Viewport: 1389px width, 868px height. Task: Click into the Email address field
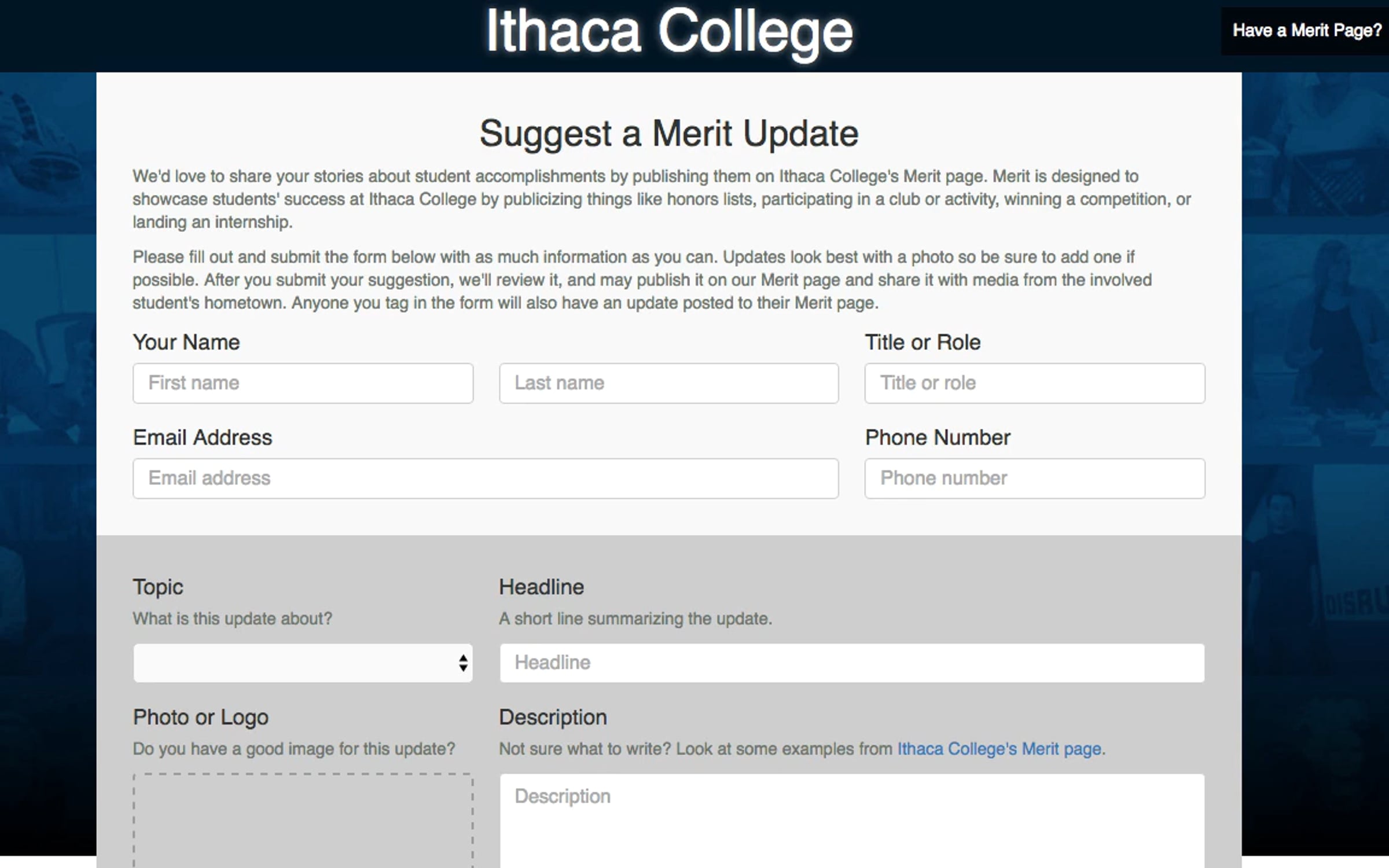click(486, 479)
